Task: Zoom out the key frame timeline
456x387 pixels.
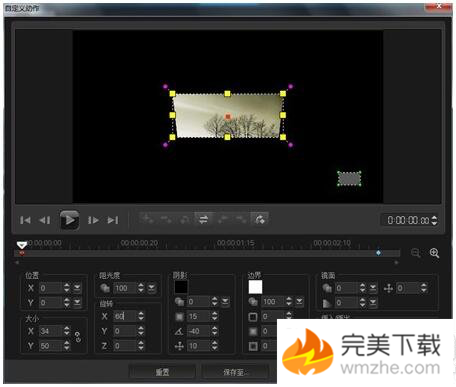Action: coord(415,253)
